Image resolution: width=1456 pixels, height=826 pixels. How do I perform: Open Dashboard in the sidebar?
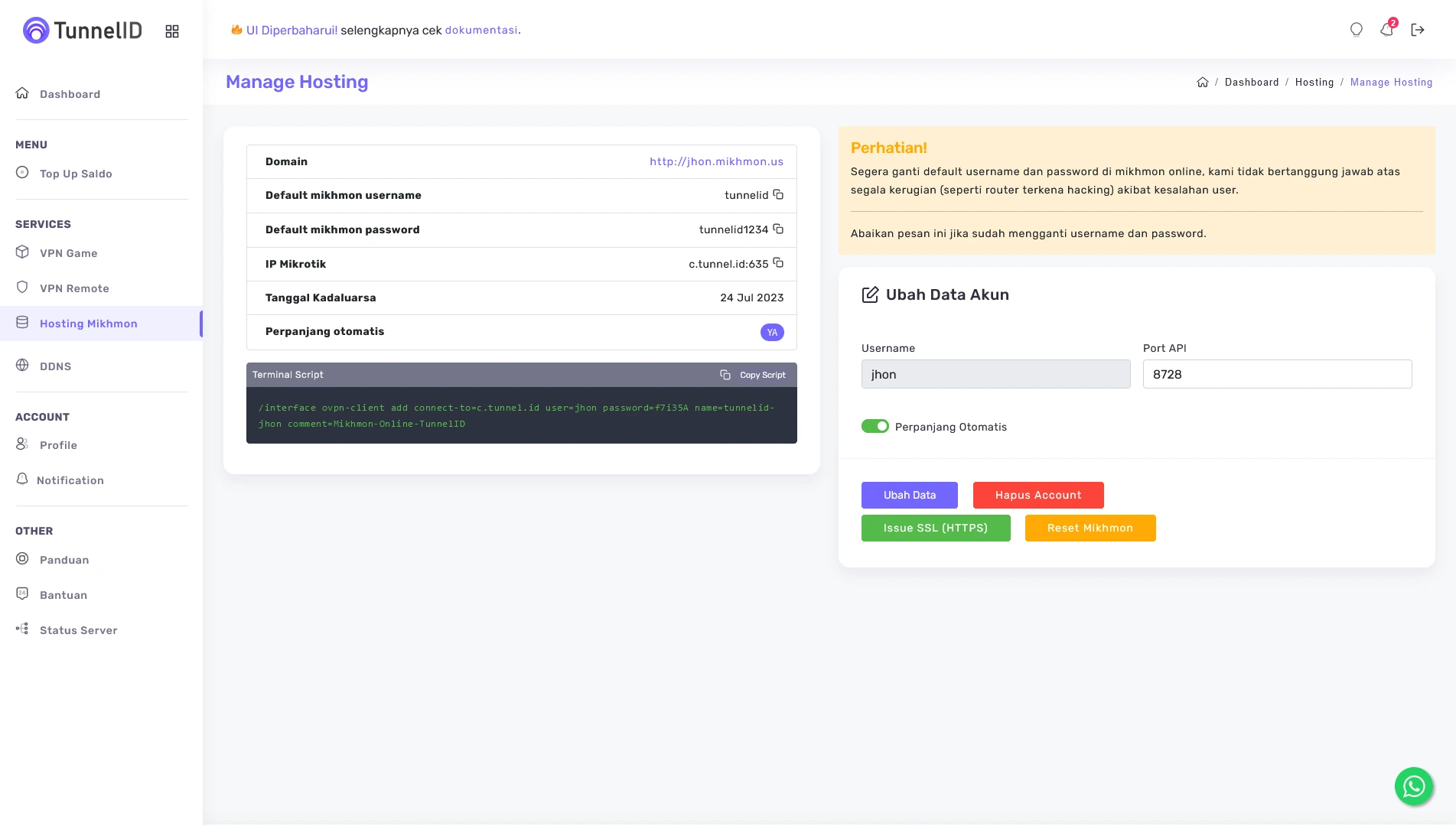70,94
